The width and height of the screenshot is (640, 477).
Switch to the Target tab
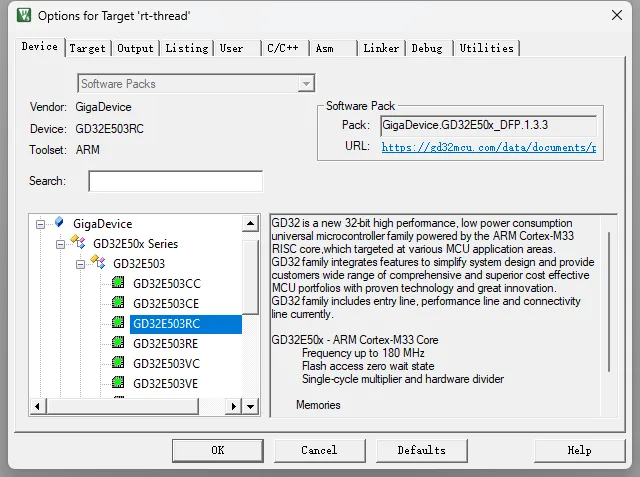87,49
